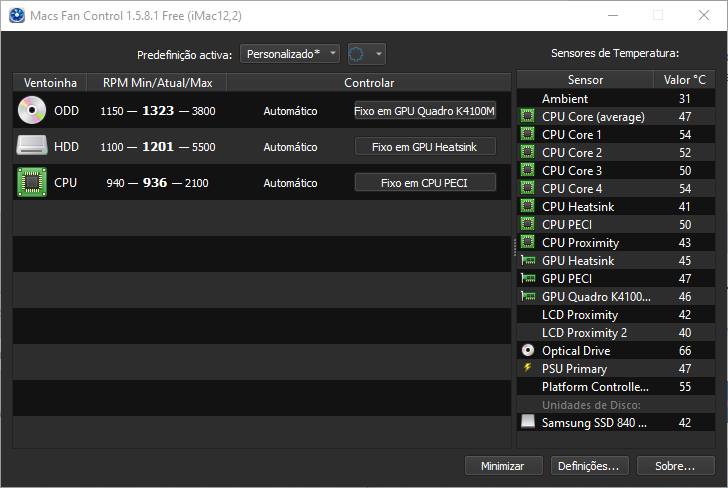Viewport: 728px width, 488px height.
Task: Click the preset gear icon
Action: click(x=356, y=54)
